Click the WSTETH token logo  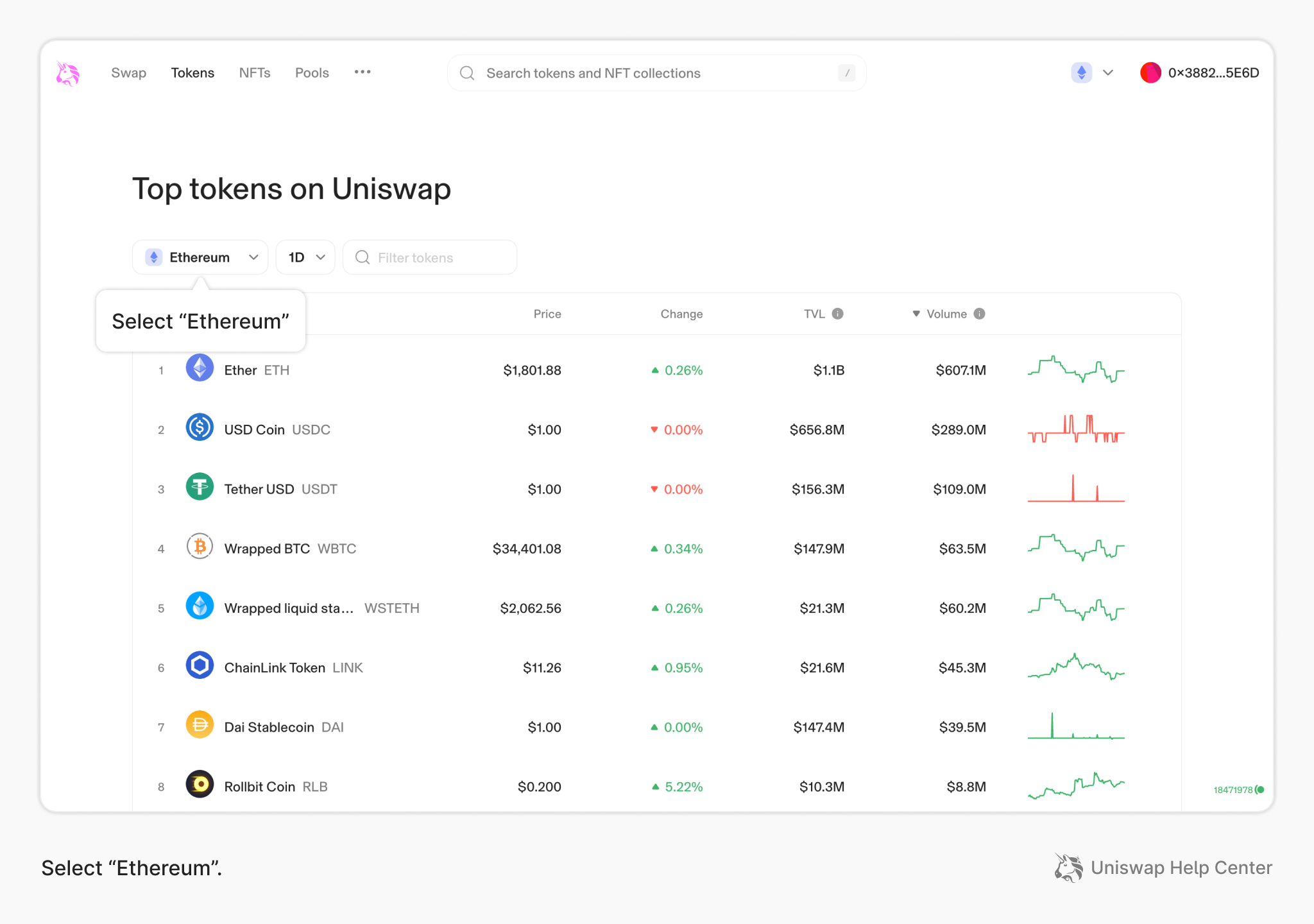(200, 606)
